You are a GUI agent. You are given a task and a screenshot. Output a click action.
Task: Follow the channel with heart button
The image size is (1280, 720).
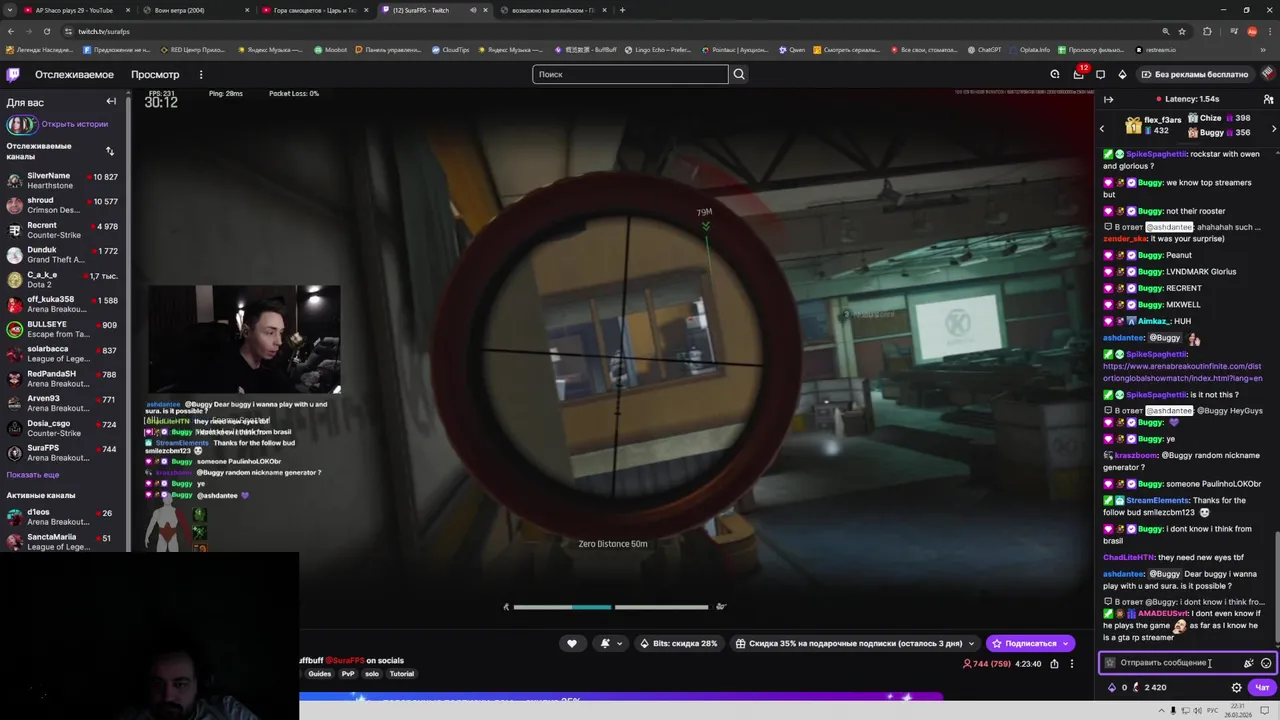(x=572, y=643)
